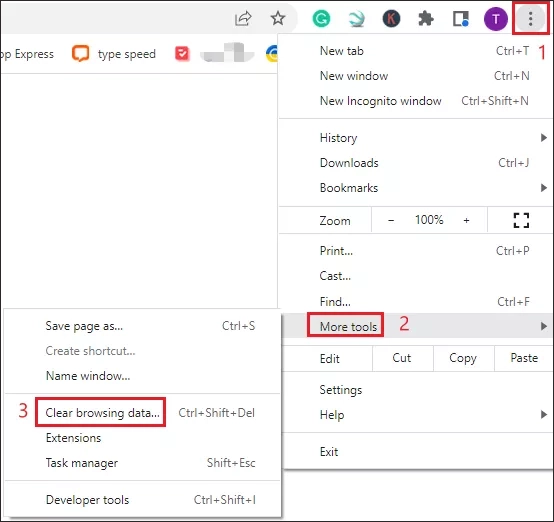Click the side panel icon in toolbar
554x522 pixels.
(461, 18)
